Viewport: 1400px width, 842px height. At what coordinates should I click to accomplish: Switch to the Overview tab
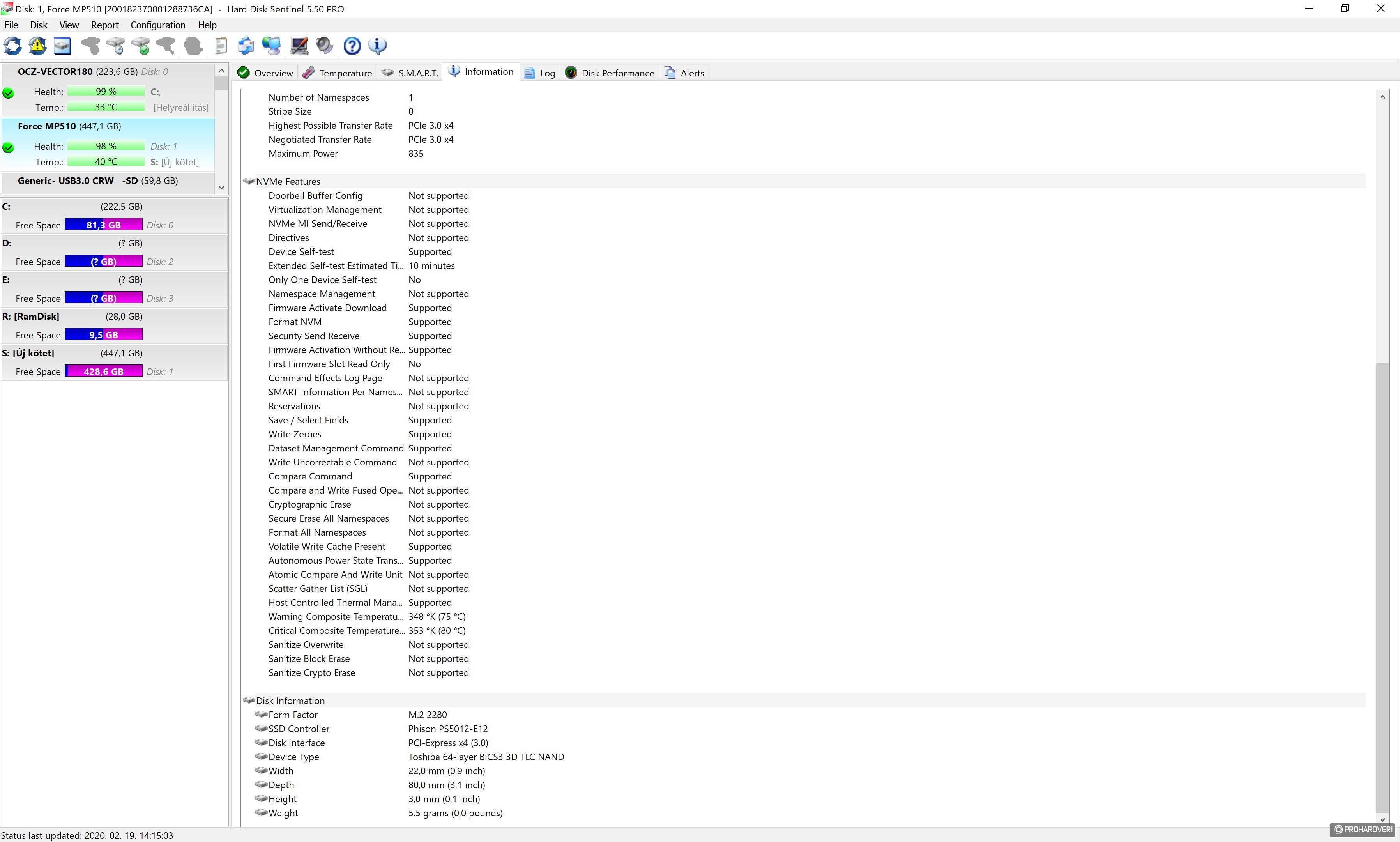[x=265, y=73]
